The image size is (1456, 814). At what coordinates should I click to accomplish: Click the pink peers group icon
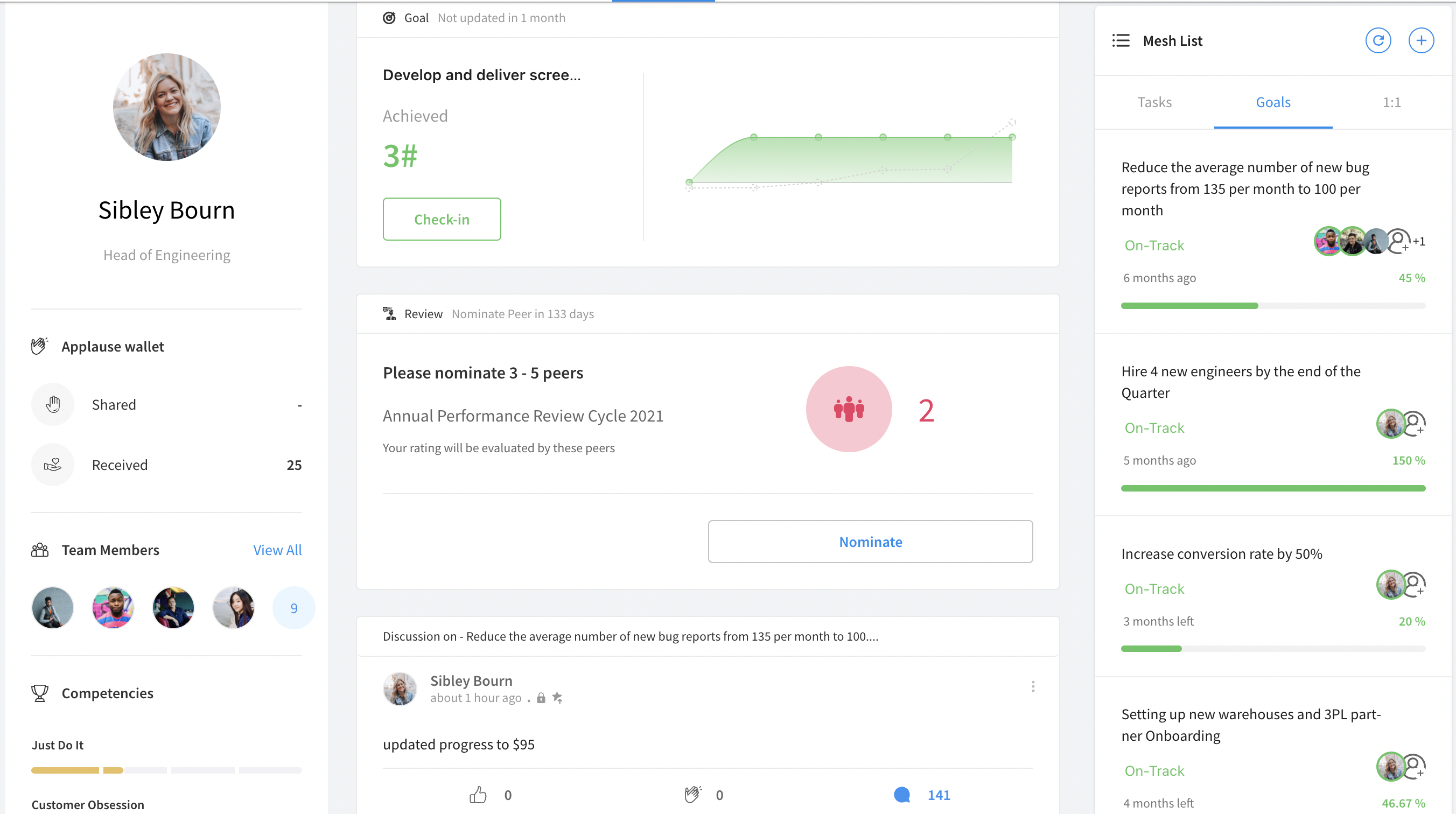point(849,409)
